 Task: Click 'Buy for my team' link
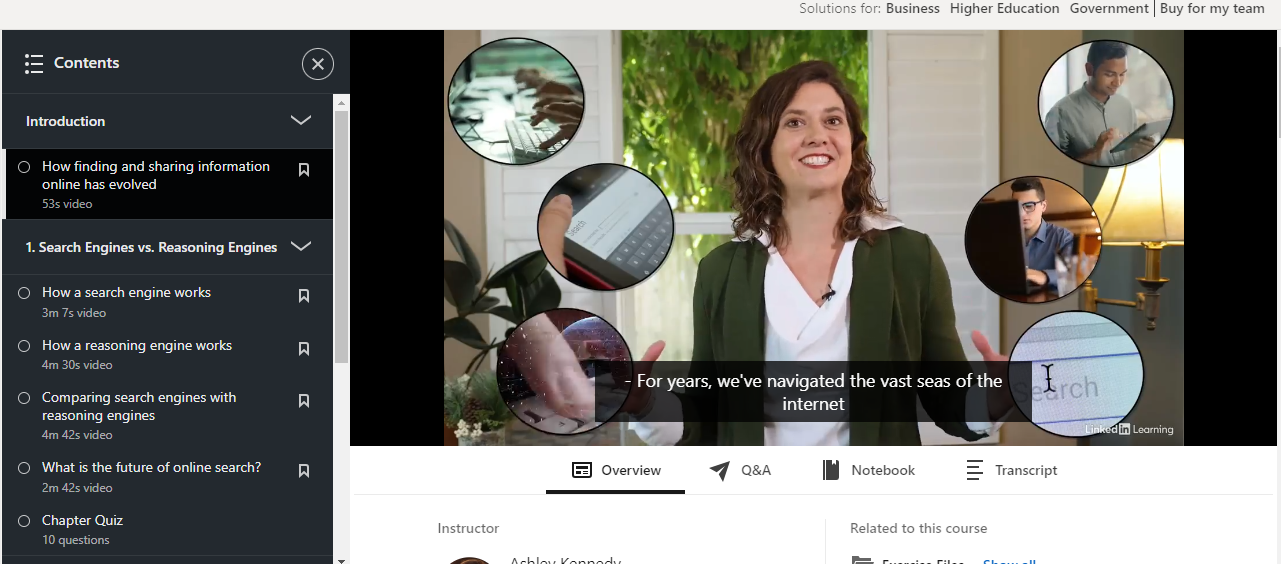tap(1212, 9)
